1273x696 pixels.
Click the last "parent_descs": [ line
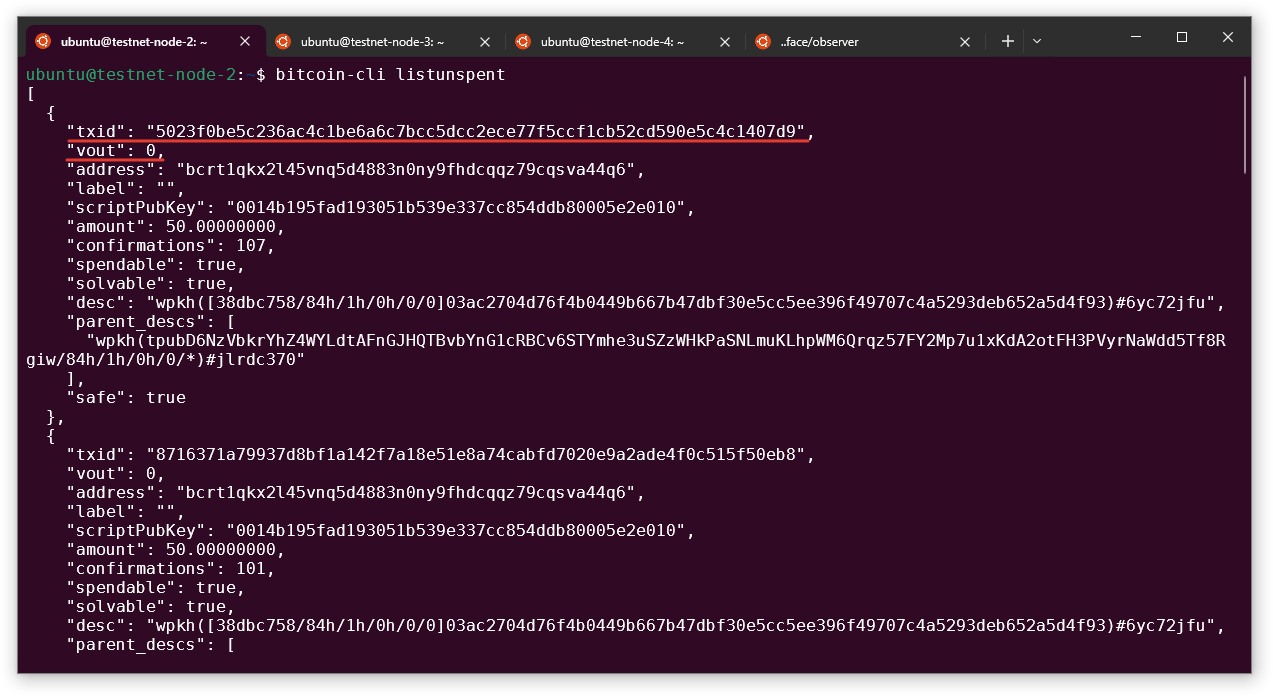[150, 644]
